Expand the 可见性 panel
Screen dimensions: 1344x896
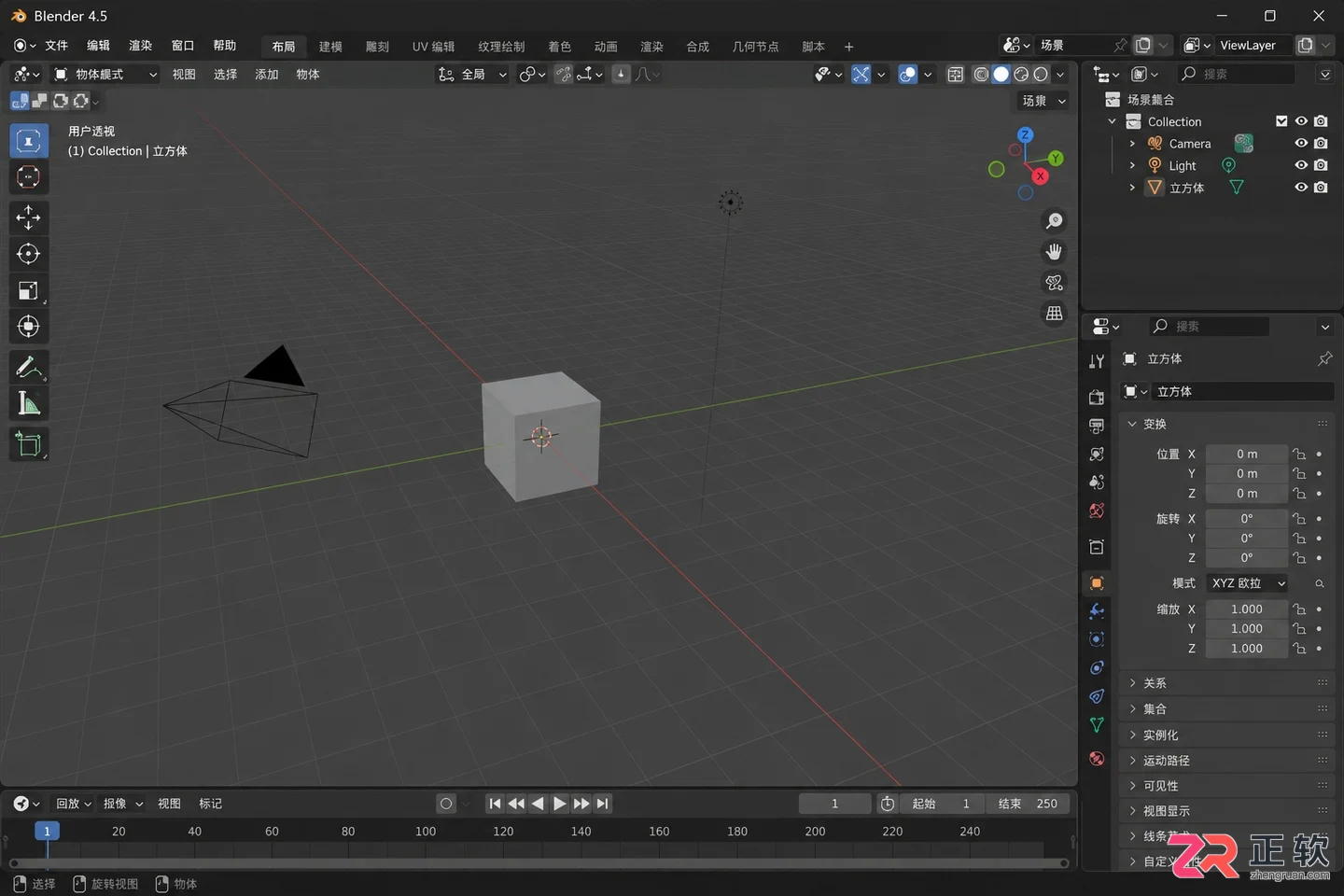click(1226, 786)
